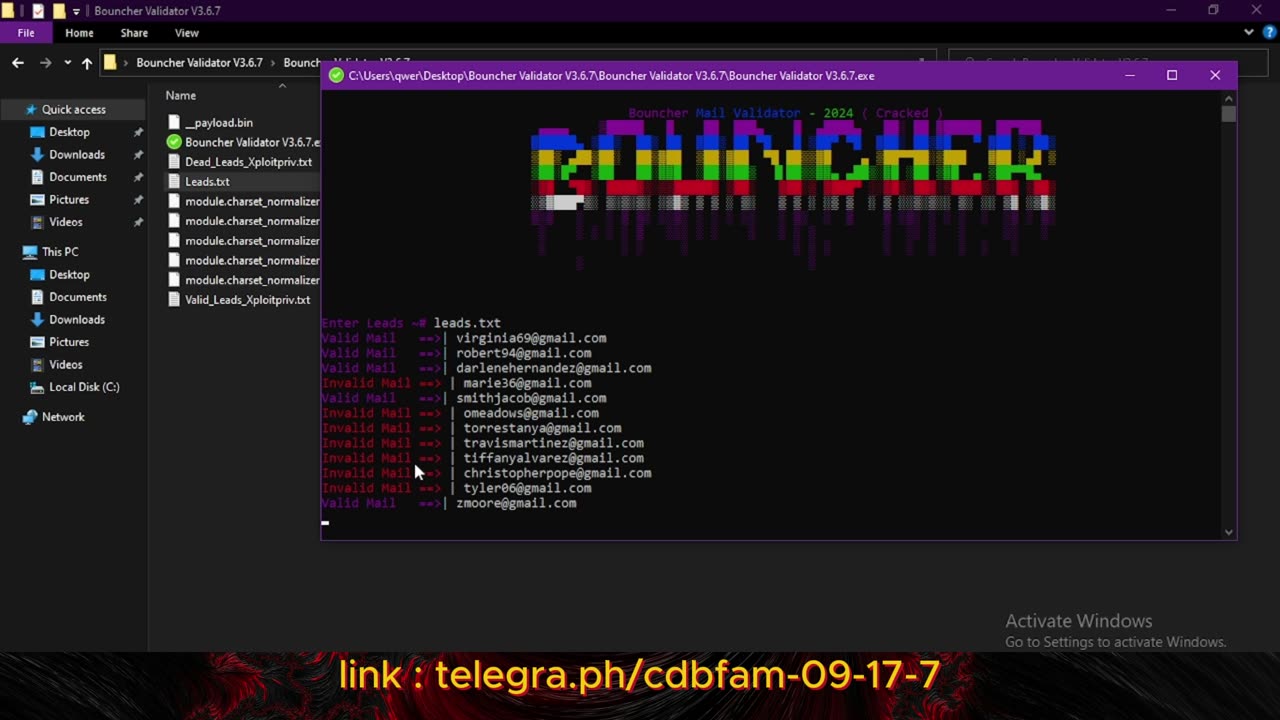Go forward using the Explorer forward arrow
Screen dimensions: 1280x720
pyautogui.click(x=45, y=63)
